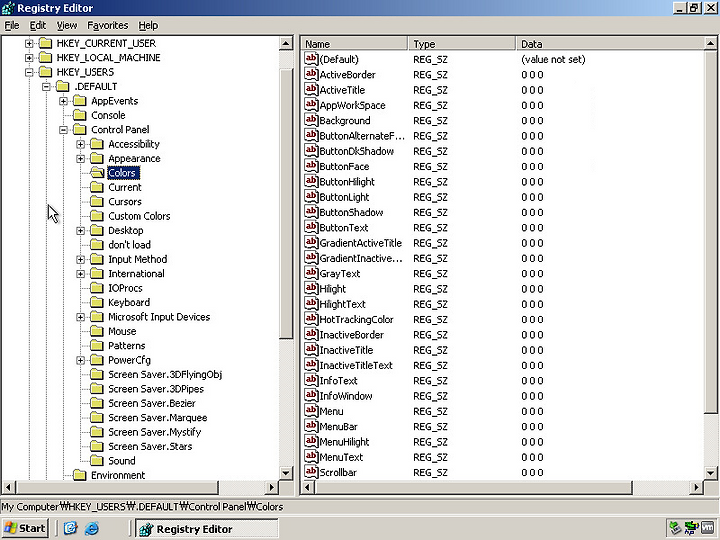Click tree pane horizontal scroll left arrow
Screen dimensions: 720x540
(x=8, y=487)
